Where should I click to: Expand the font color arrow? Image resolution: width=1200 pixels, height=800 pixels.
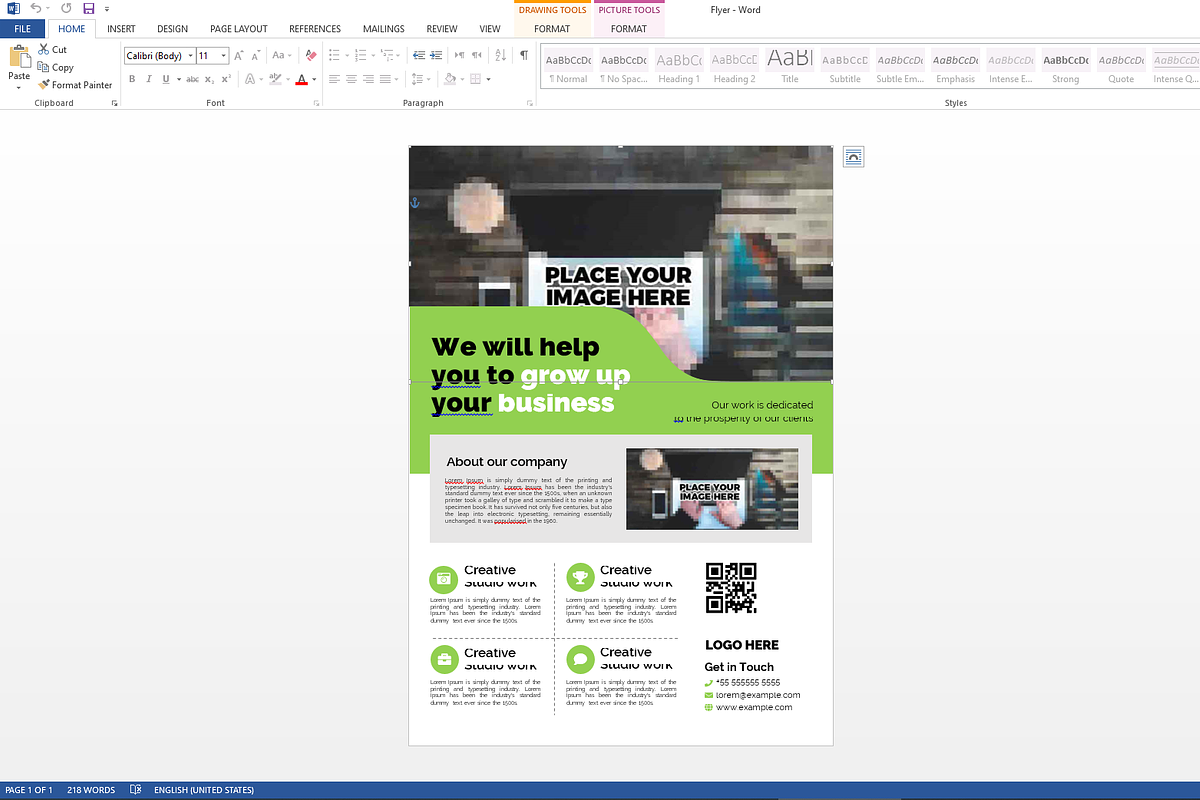(314, 79)
